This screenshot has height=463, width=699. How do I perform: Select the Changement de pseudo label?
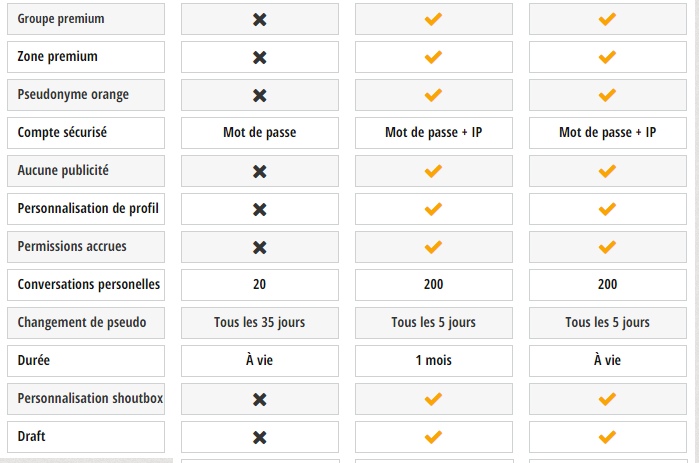pyautogui.click(x=82, y=322)
